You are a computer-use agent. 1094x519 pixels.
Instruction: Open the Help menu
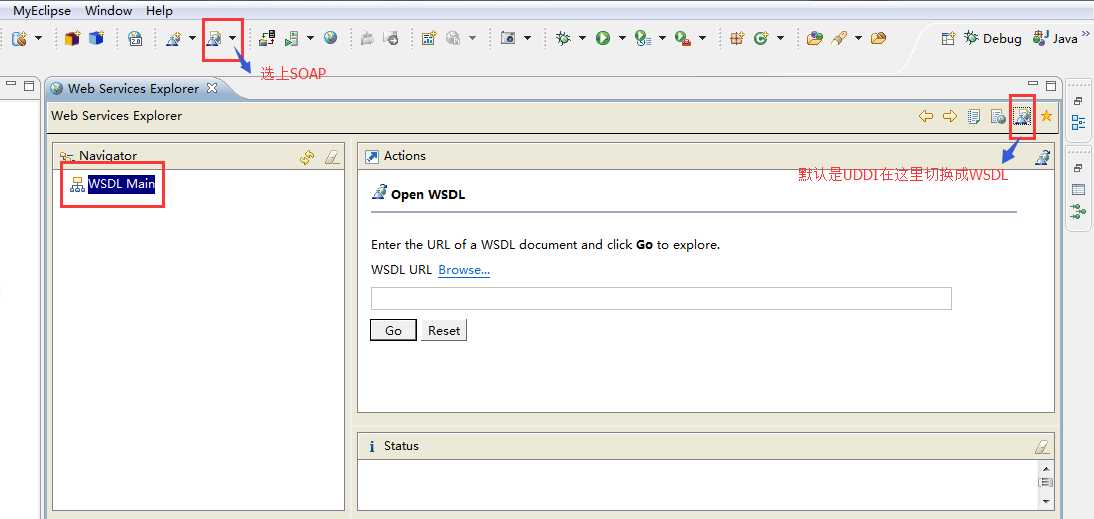coord(160,10)
